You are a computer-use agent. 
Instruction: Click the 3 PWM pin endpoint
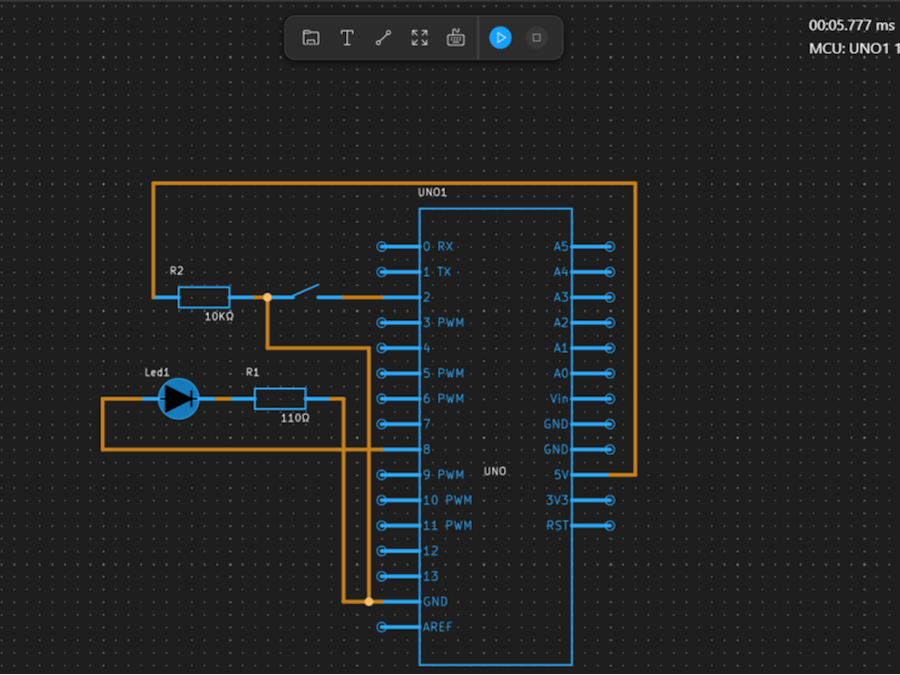point(382,323)
